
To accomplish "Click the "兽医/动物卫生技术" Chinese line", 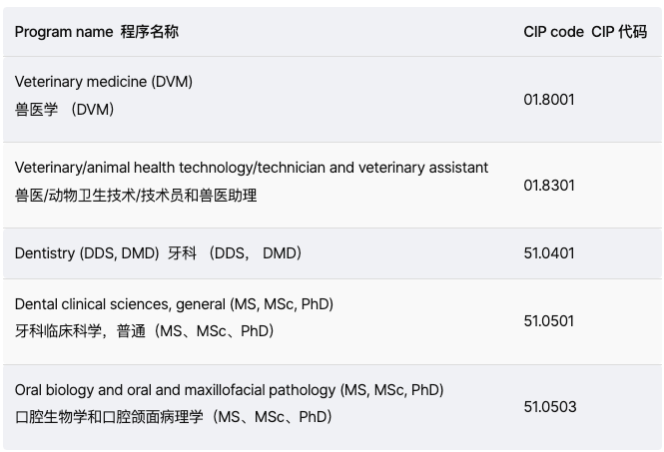I will (135, 195).
